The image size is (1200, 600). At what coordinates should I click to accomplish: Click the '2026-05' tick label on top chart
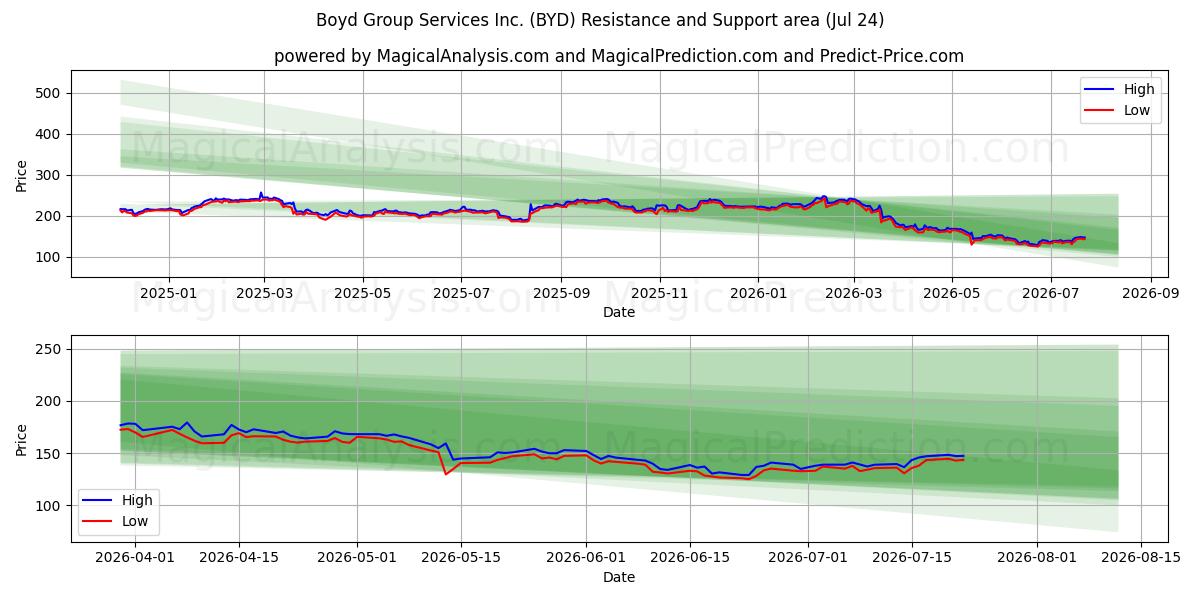point(951,295)
